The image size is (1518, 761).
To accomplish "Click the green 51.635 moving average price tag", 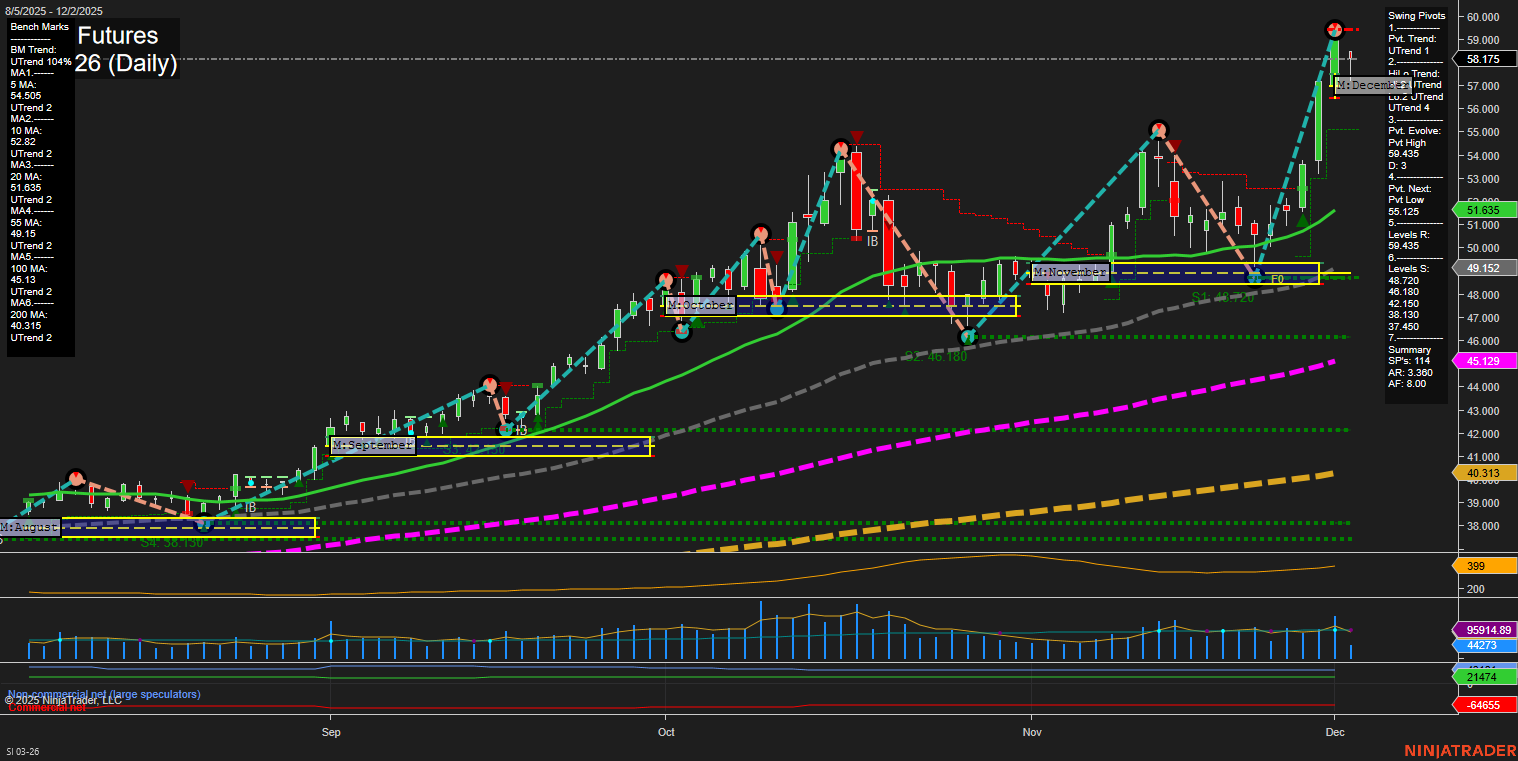I will tap(1482, 210).
